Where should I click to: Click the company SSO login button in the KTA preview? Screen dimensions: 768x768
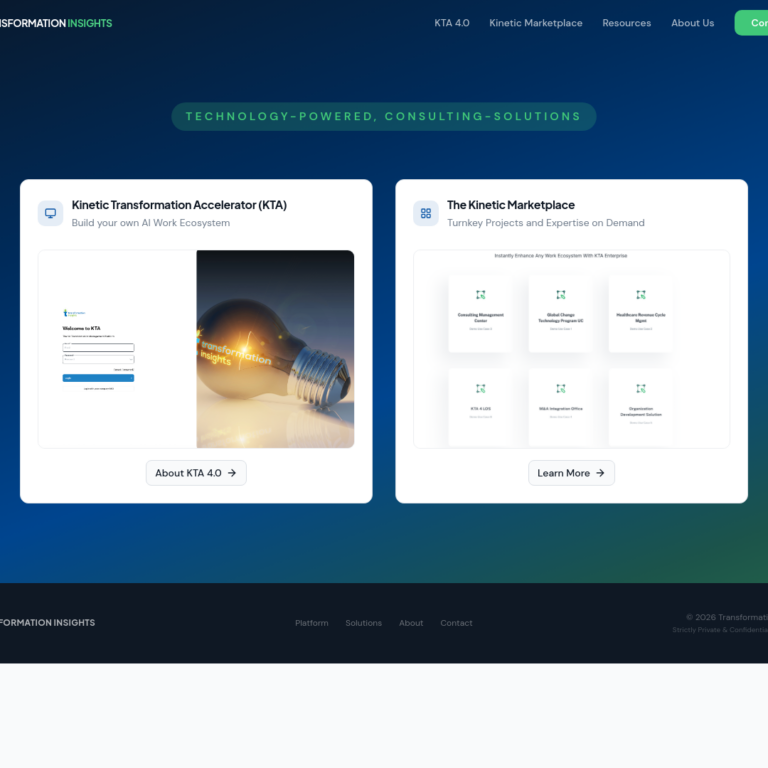coord(98,389)
